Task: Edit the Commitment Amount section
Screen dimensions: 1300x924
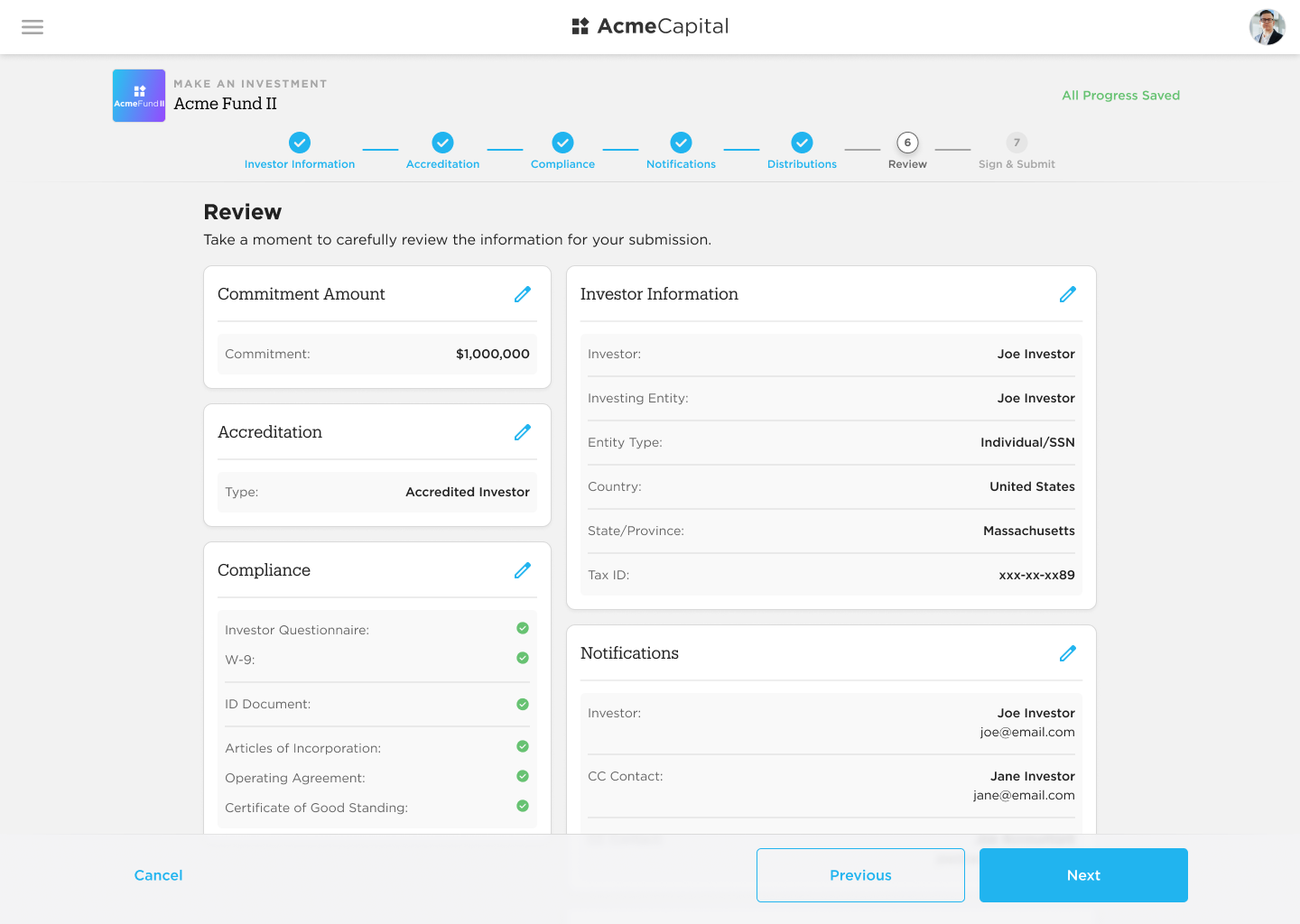Action: pos(523,294)
